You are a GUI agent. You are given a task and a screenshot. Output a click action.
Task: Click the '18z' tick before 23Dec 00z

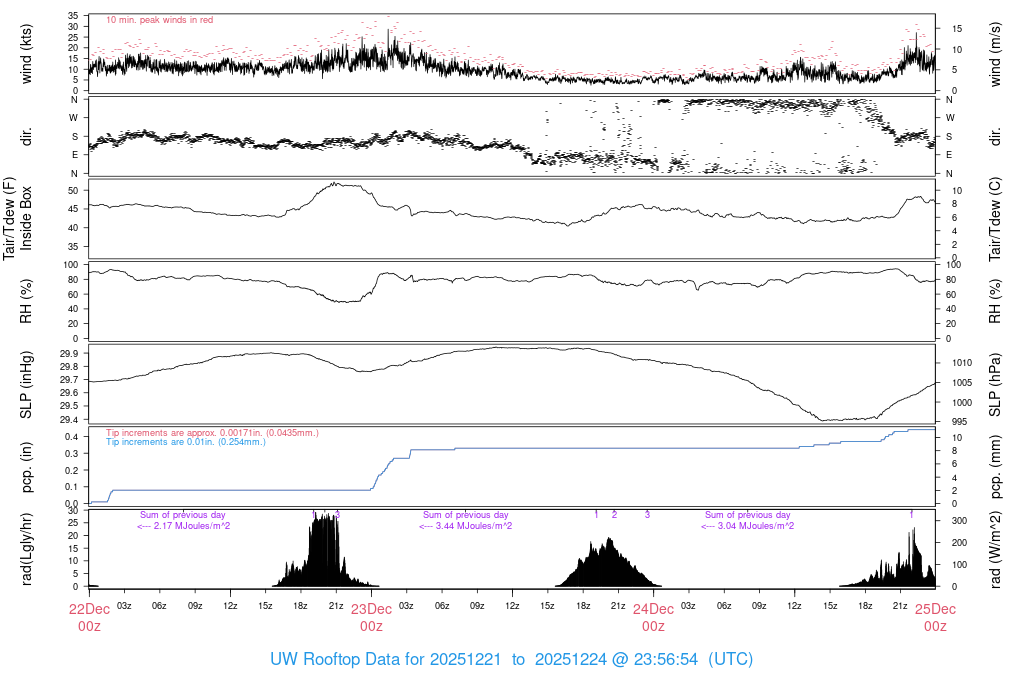pyautogui.click(x=300, y=606)
